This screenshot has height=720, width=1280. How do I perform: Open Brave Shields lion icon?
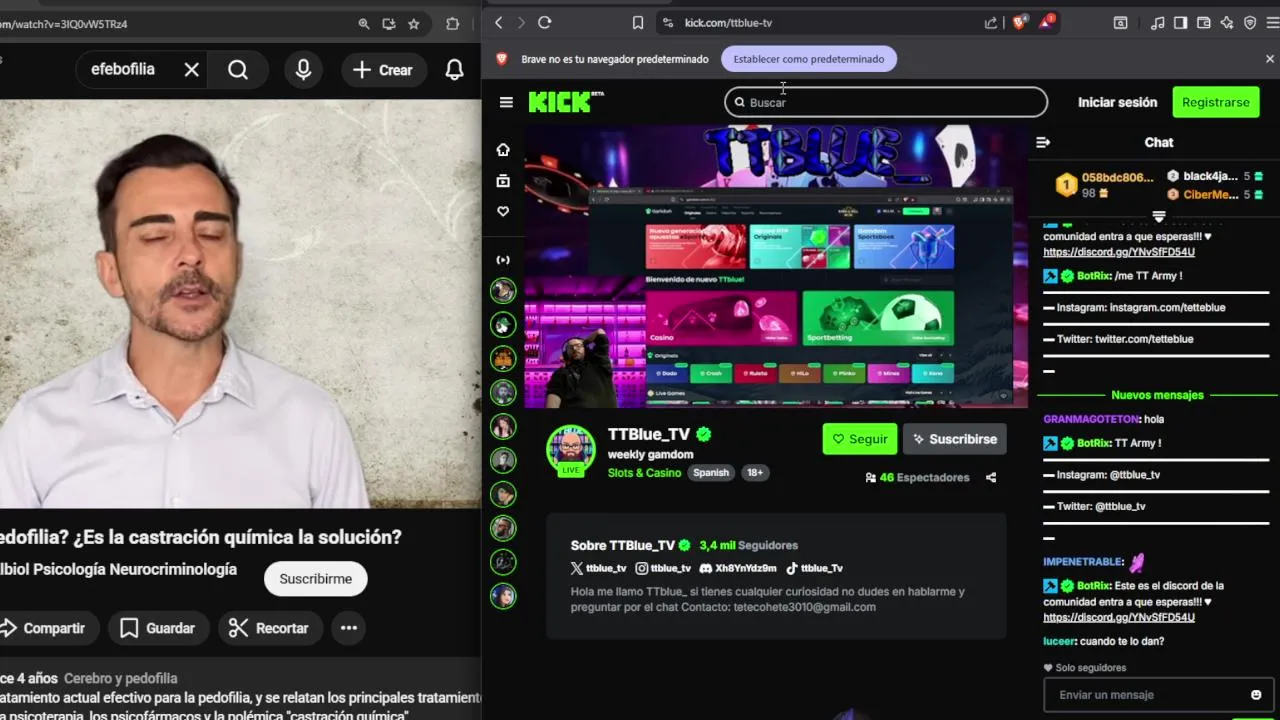(1019, 22)
